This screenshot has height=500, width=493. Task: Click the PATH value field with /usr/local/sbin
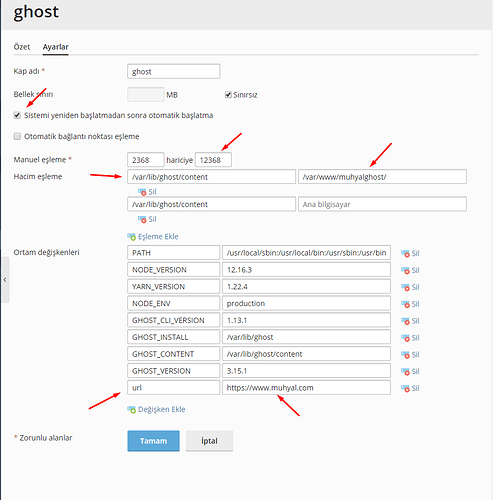(x=306, y=253)
